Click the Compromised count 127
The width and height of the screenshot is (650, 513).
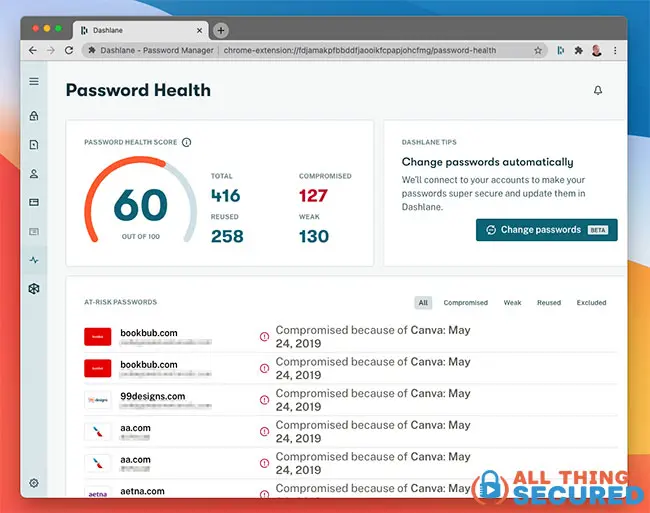click(313, 196)
